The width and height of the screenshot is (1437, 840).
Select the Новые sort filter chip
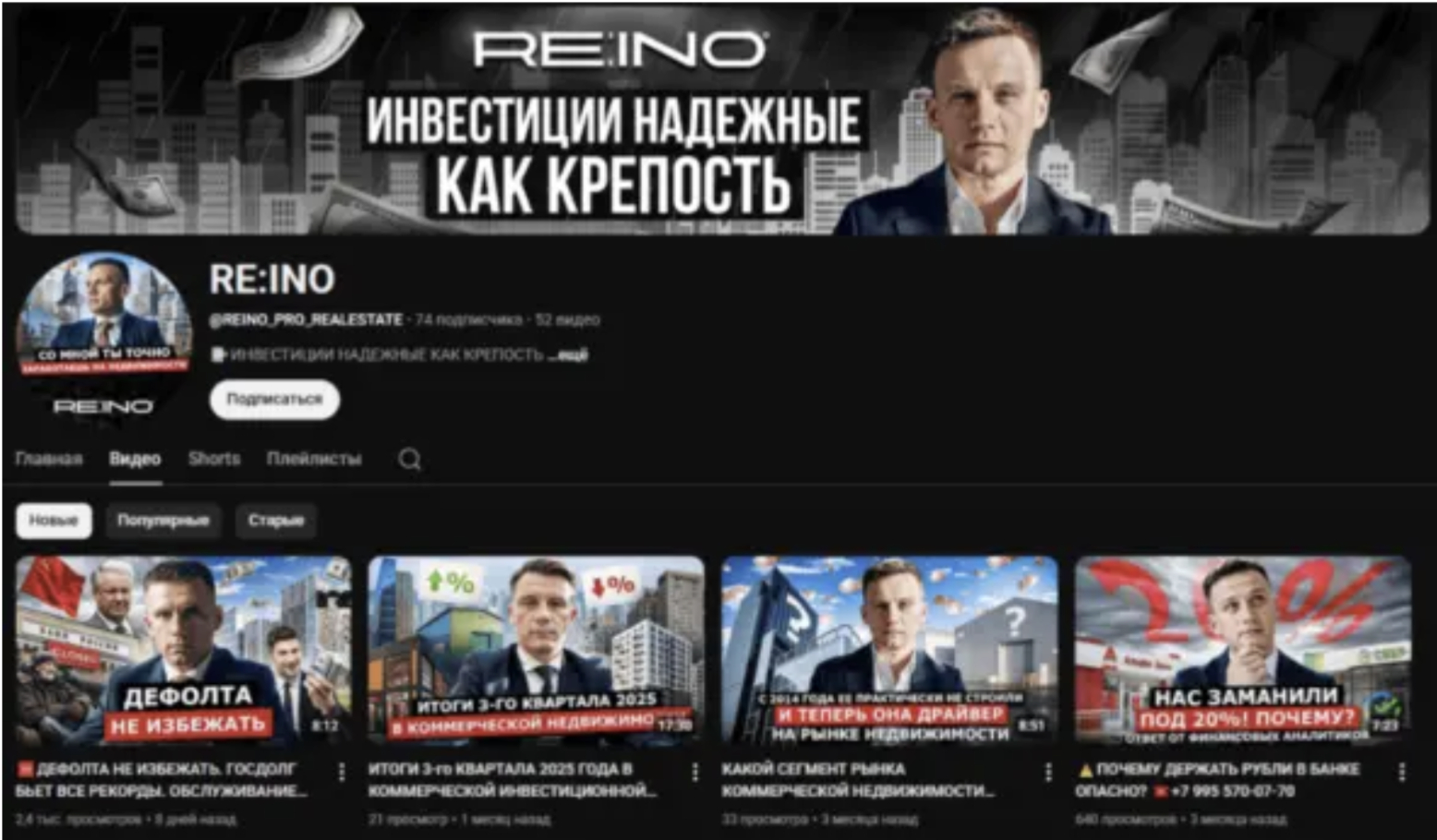click(54, 521)
